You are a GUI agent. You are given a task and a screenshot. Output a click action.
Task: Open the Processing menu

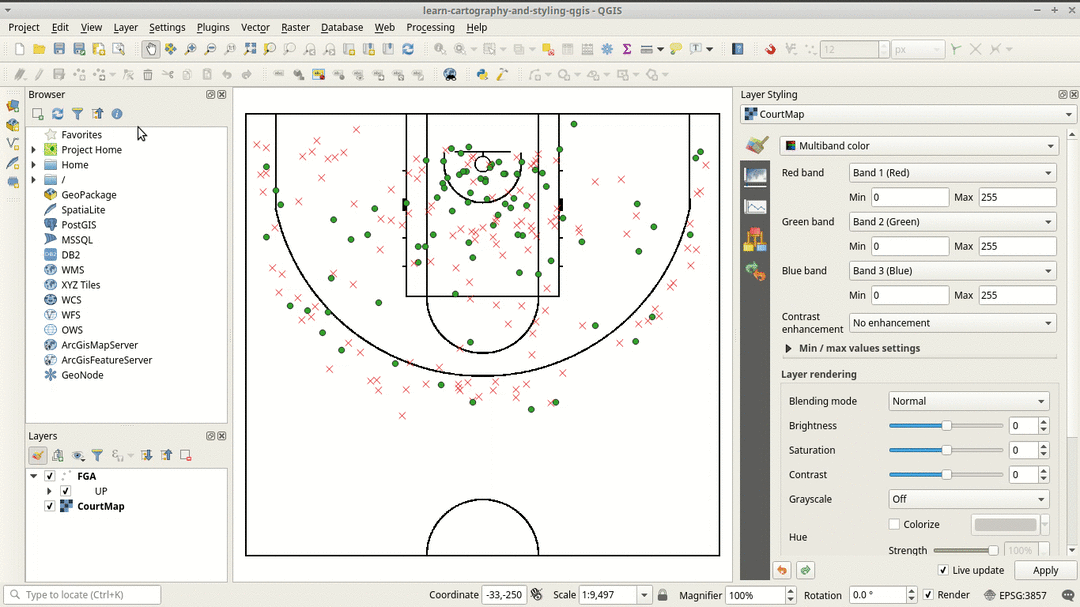430,27
